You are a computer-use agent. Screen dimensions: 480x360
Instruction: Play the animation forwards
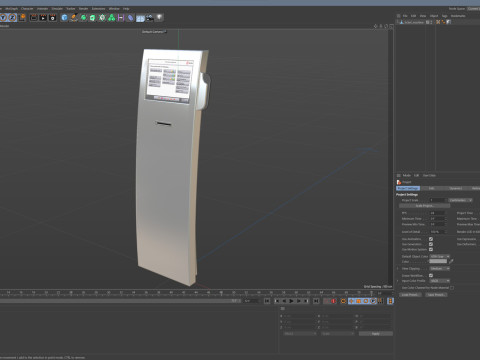coord(291,301)
